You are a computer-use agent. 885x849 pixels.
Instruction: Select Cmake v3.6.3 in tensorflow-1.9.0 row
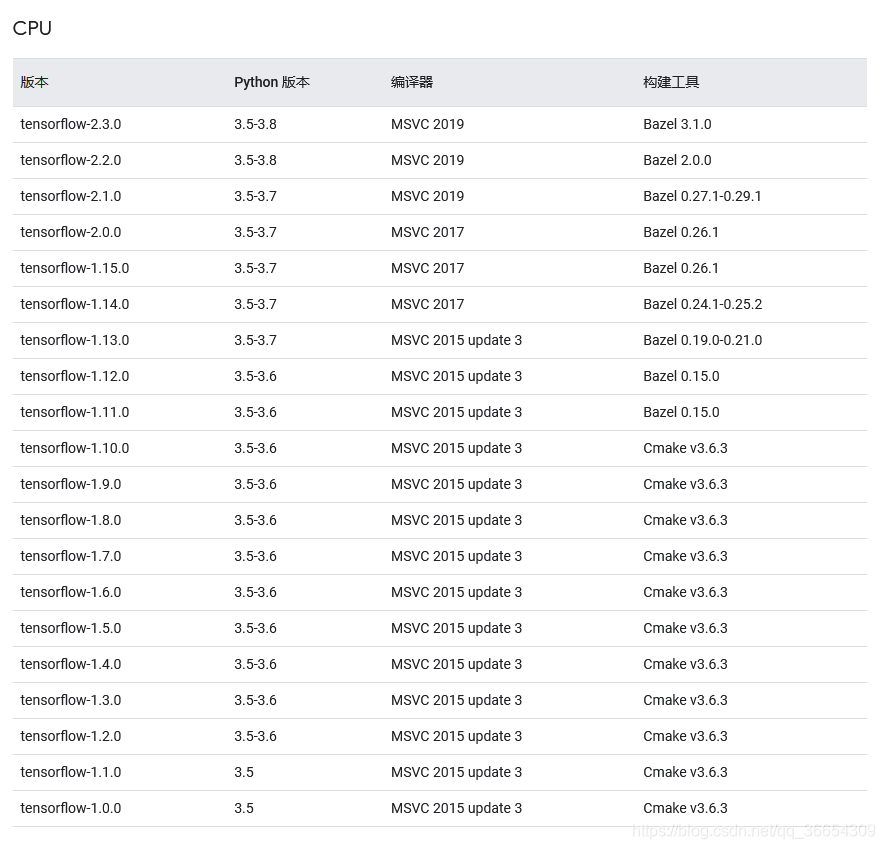685,484
